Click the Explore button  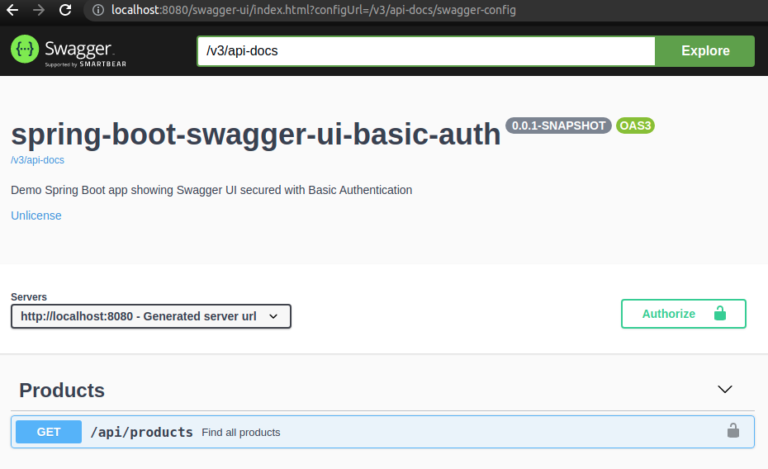(705, 51)
